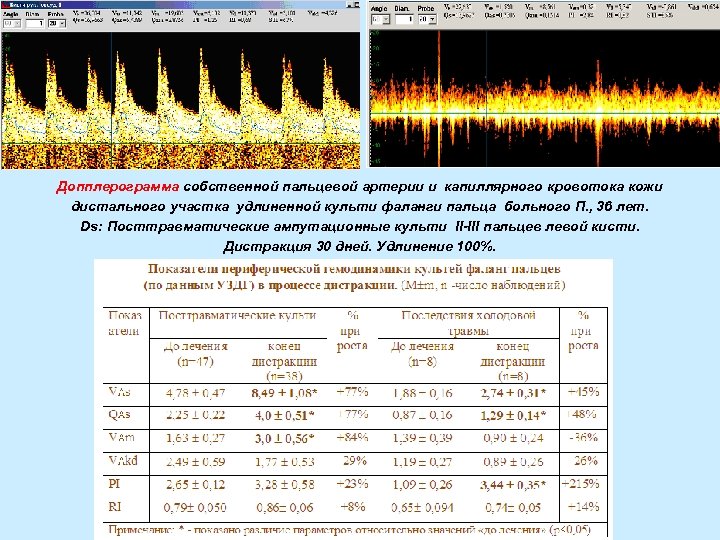This screenshot has height=540, width=720.
Task: Click the cell "3,44 ± 0,35*"
Action: 513,484
